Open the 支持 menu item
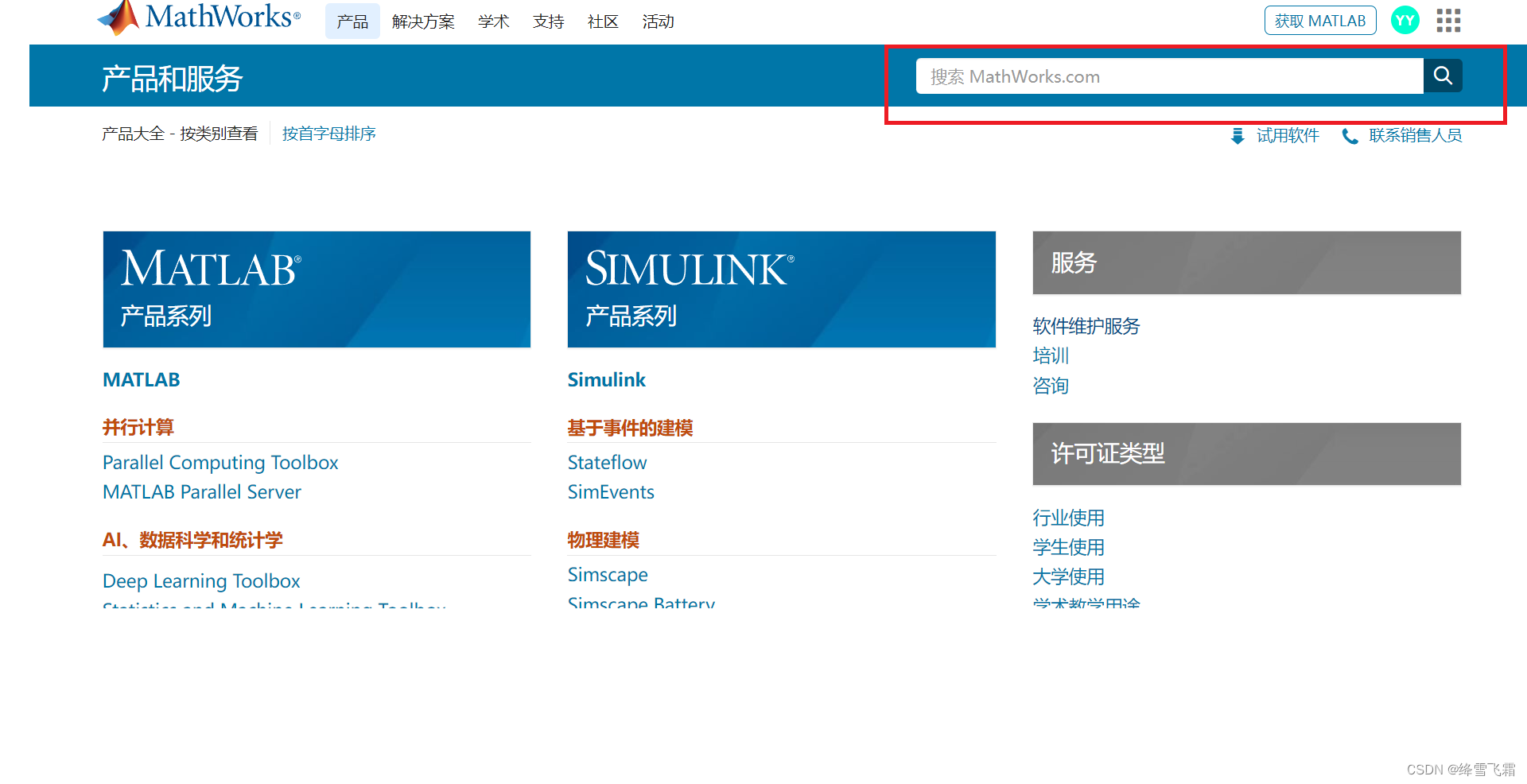Image resolution: width=1527 pixels, height=784 pixels. click(x=547, y=21)
